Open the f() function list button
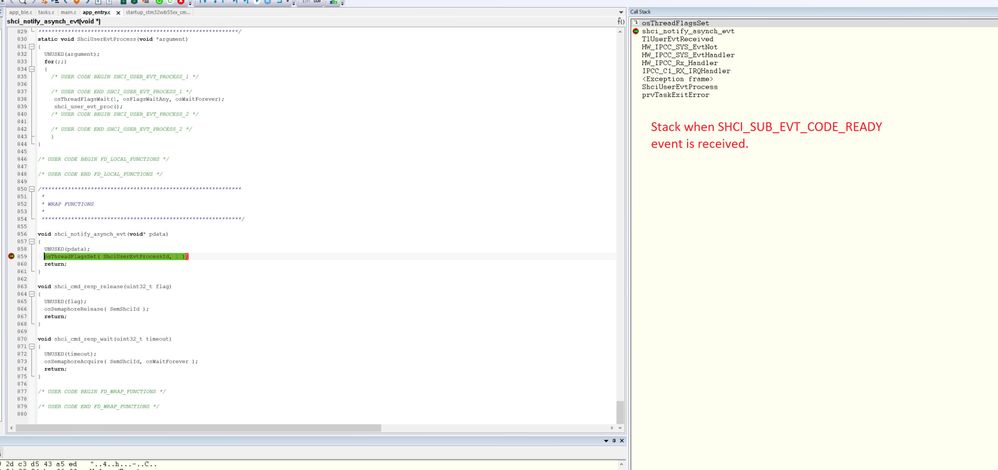Image resolution: width=998 pixels, height=470 pixels. click(x=621, y=22)
